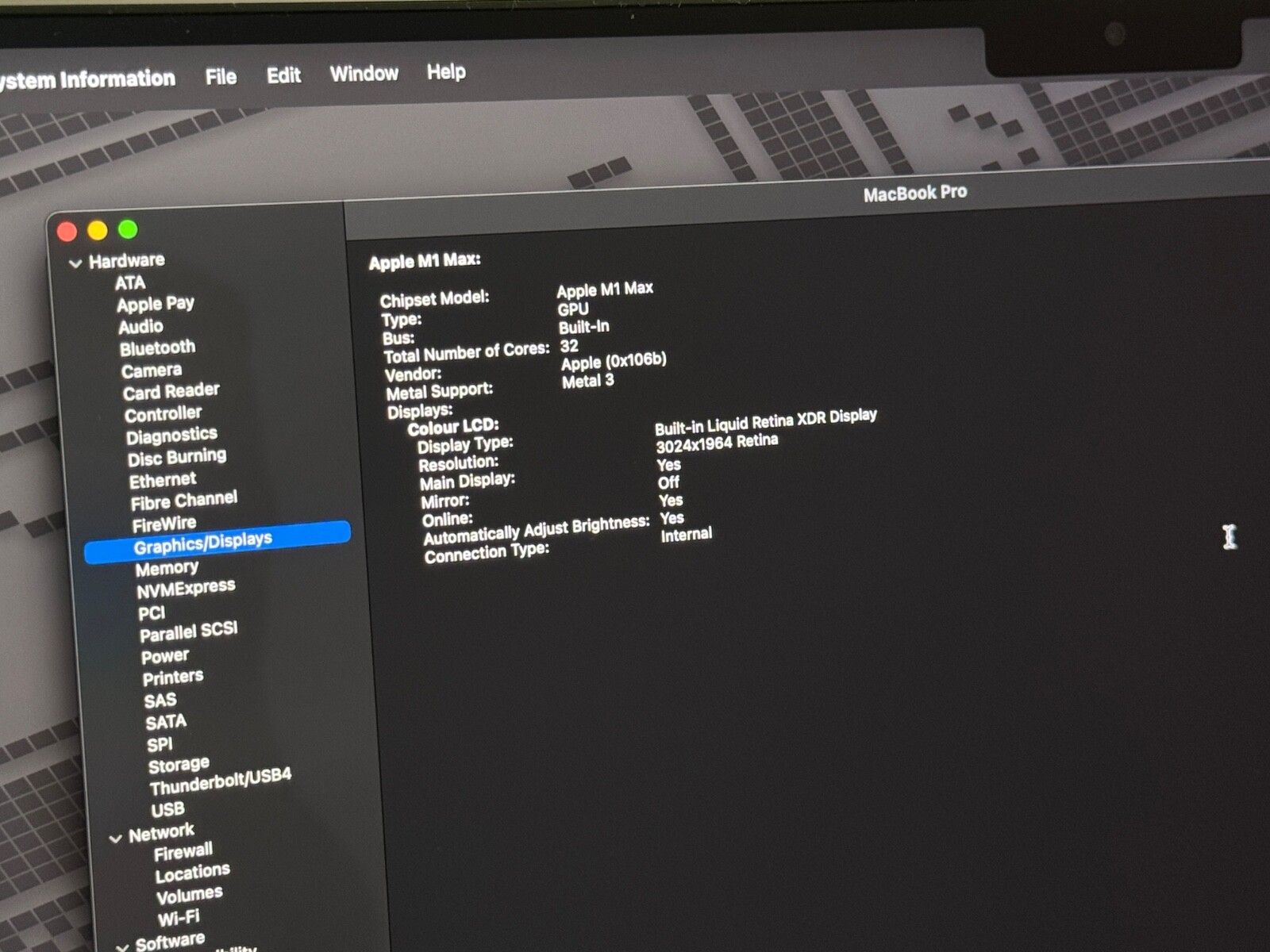Select Power in the sidebar
Screen dimensions: 1270x952
coord(165,657)
